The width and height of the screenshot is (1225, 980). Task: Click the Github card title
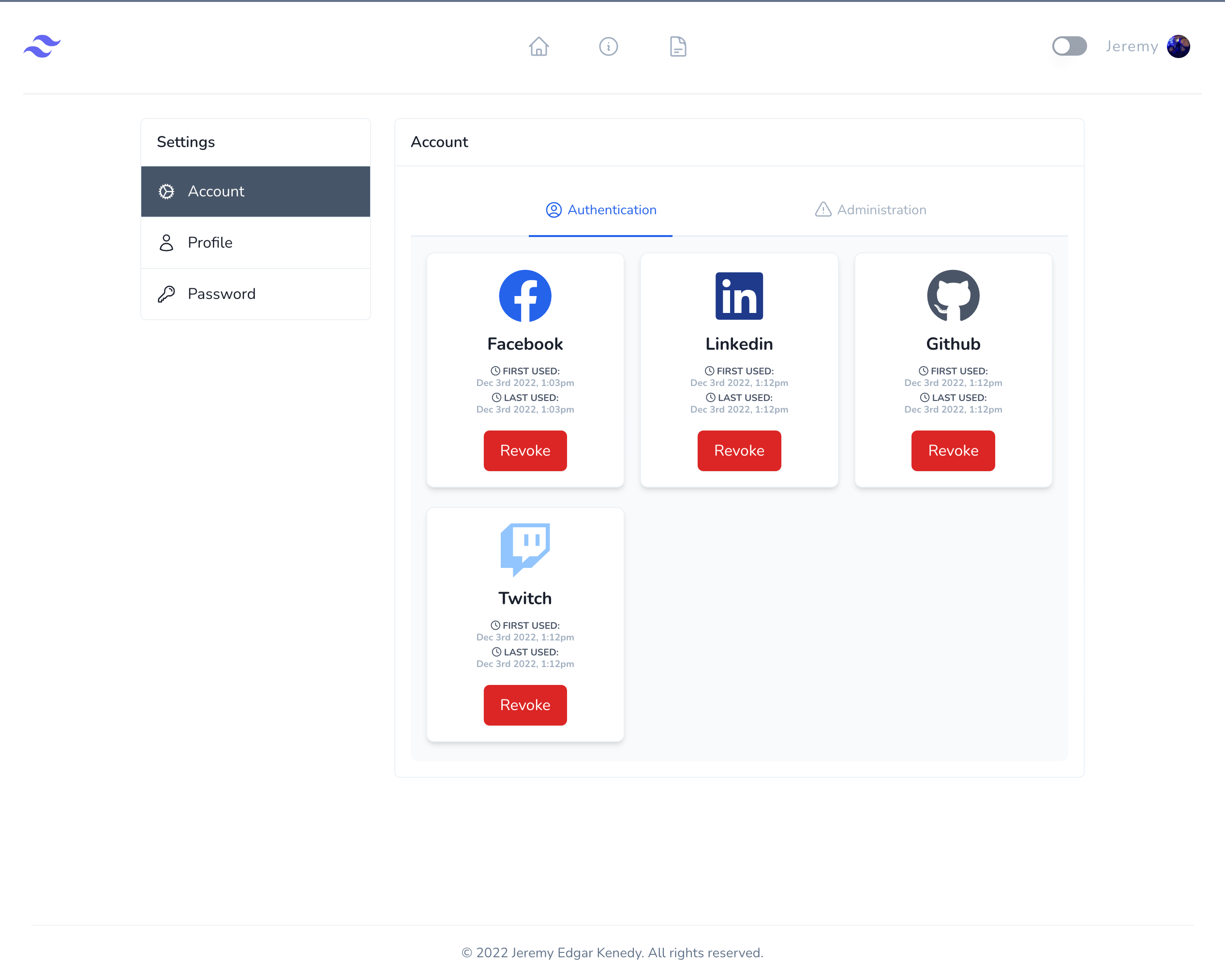[954, 344]
